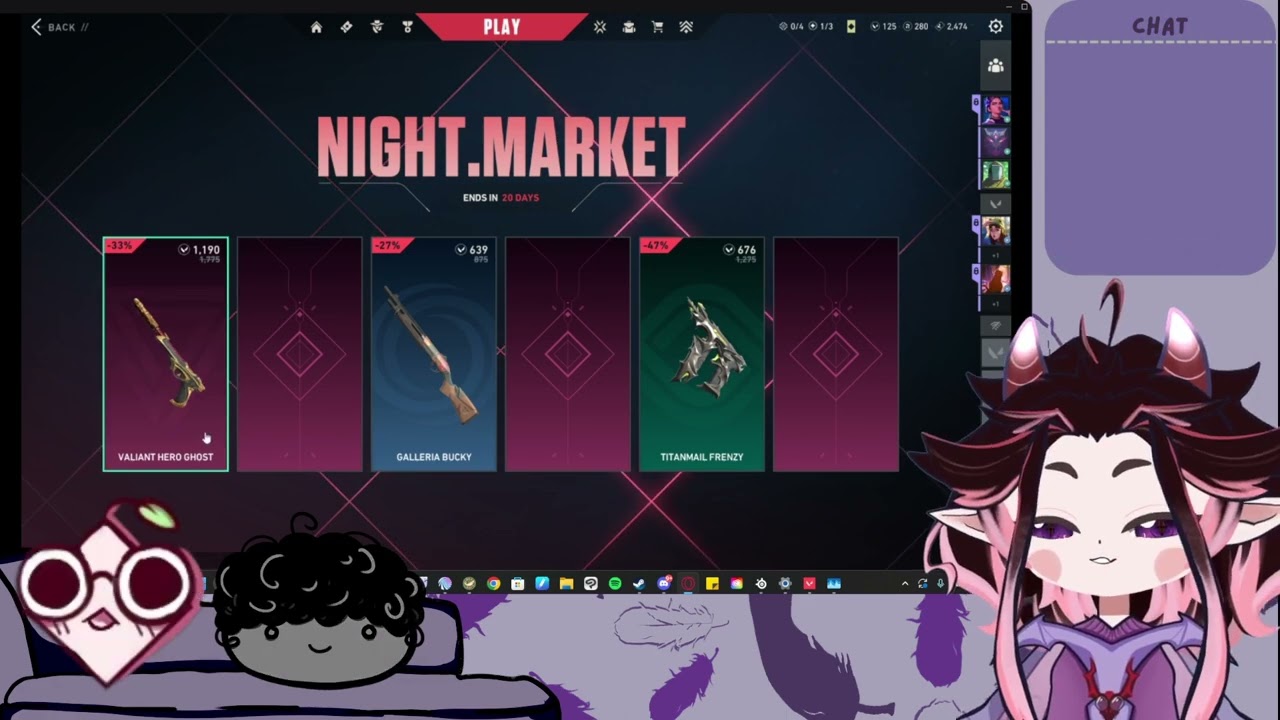1280x720 pixels.
Task: Select the red-toned friend avatar in sidebar
Action: point(995,279)
